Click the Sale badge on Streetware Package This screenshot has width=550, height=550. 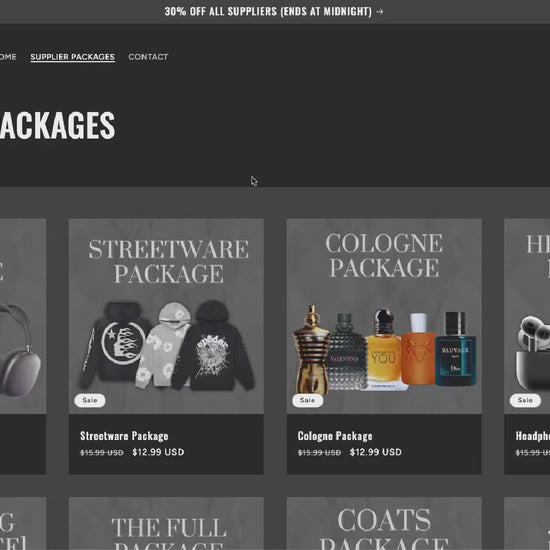[90, 400]
